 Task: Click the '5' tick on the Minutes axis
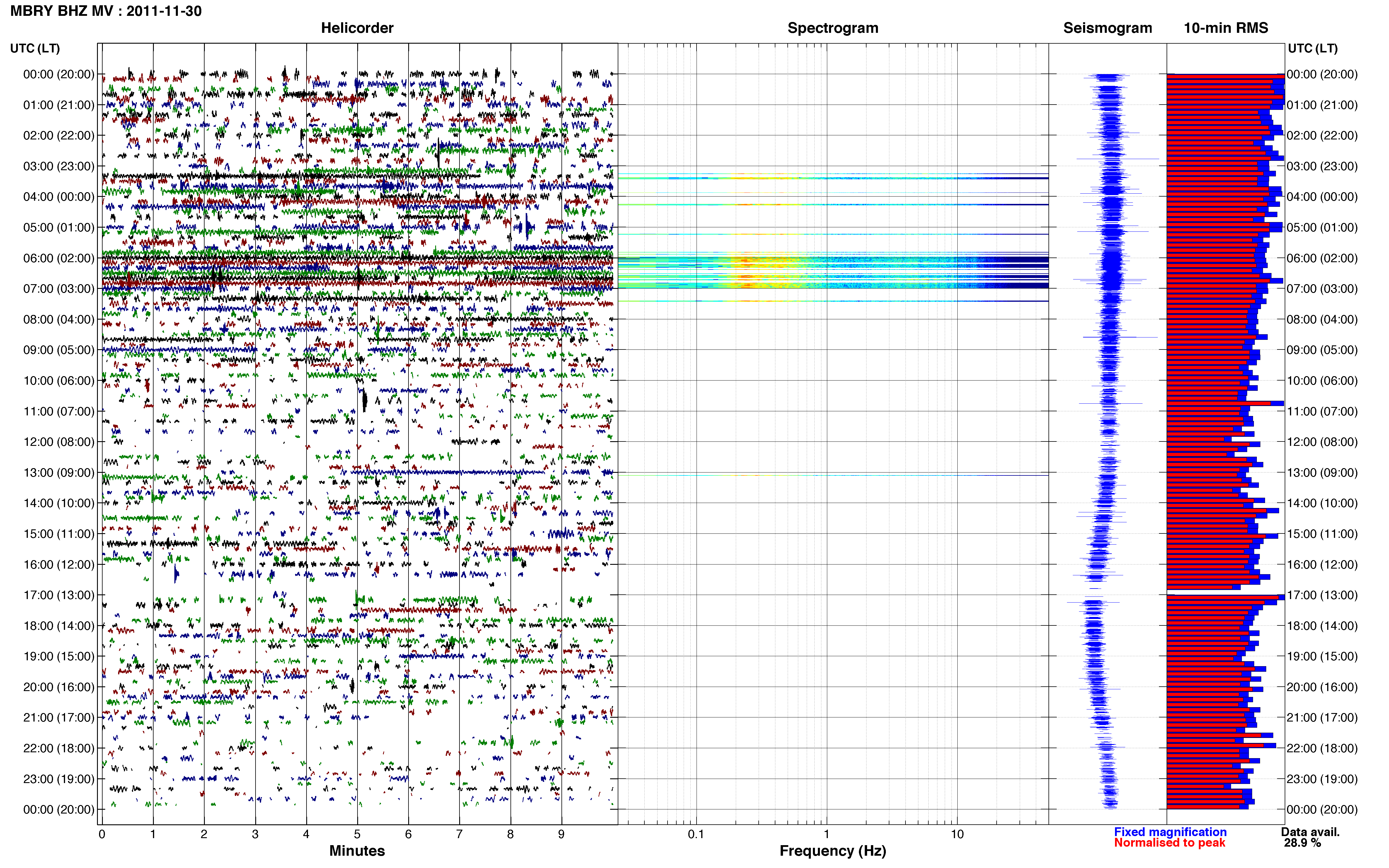(357, 834)
